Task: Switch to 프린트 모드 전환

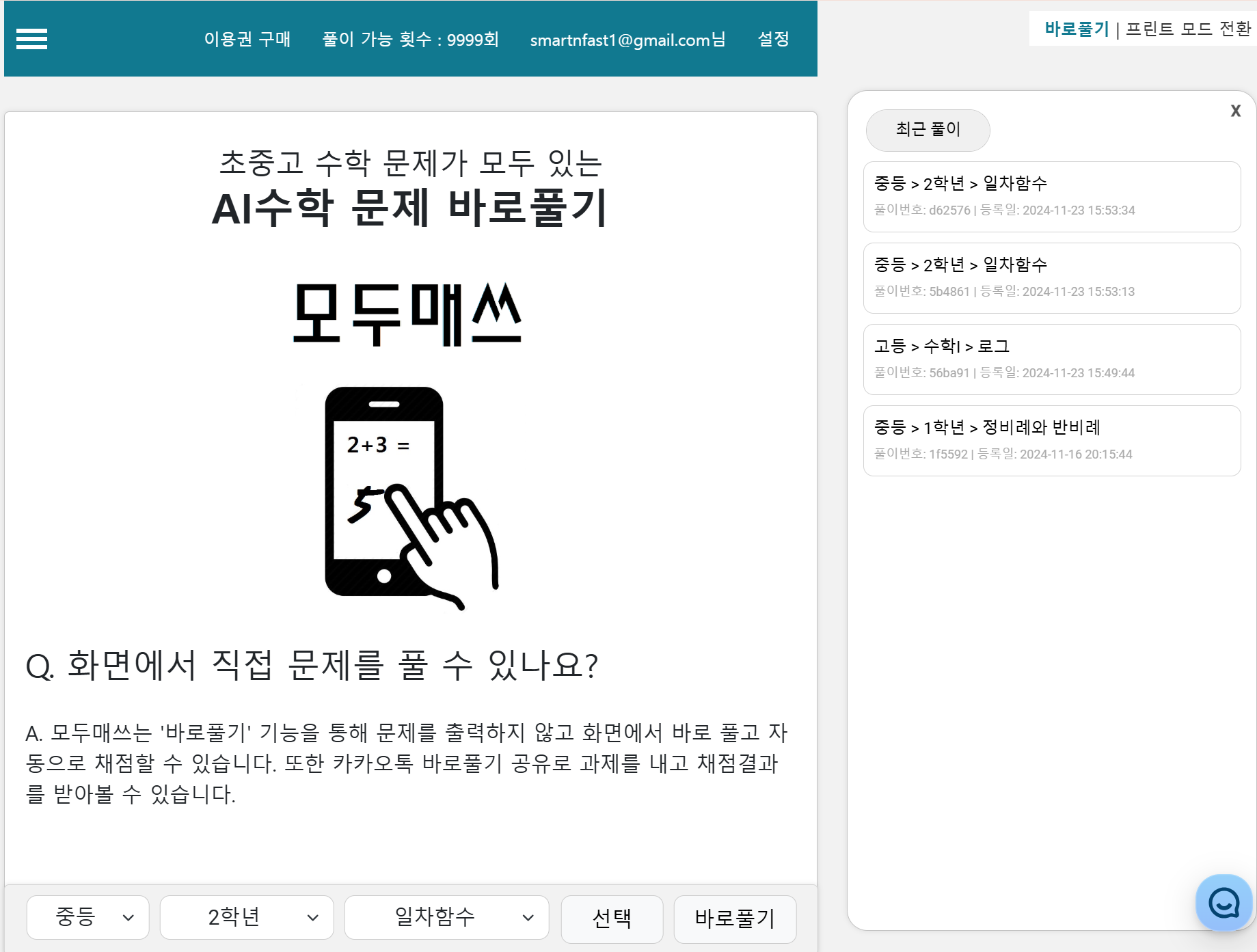Action: pyautogui.click(x=1188, y=29)
